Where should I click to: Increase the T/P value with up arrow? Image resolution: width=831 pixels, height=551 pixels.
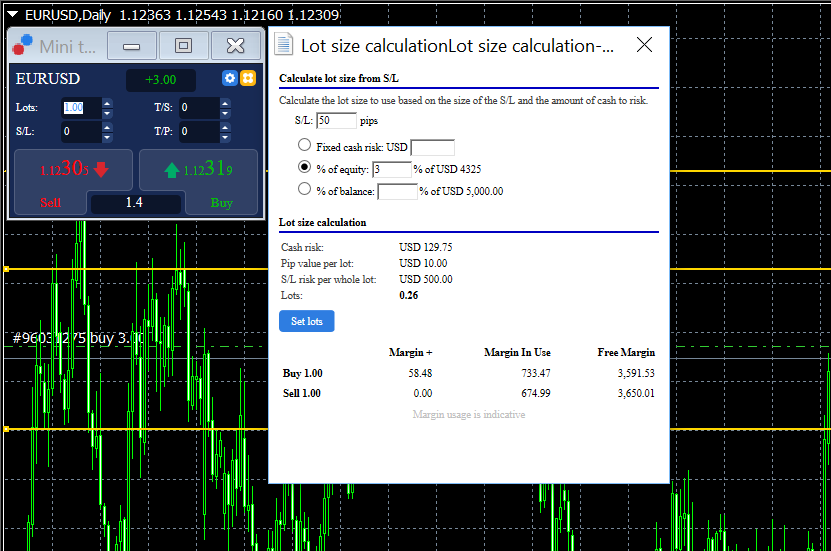(x=225, y=126)
